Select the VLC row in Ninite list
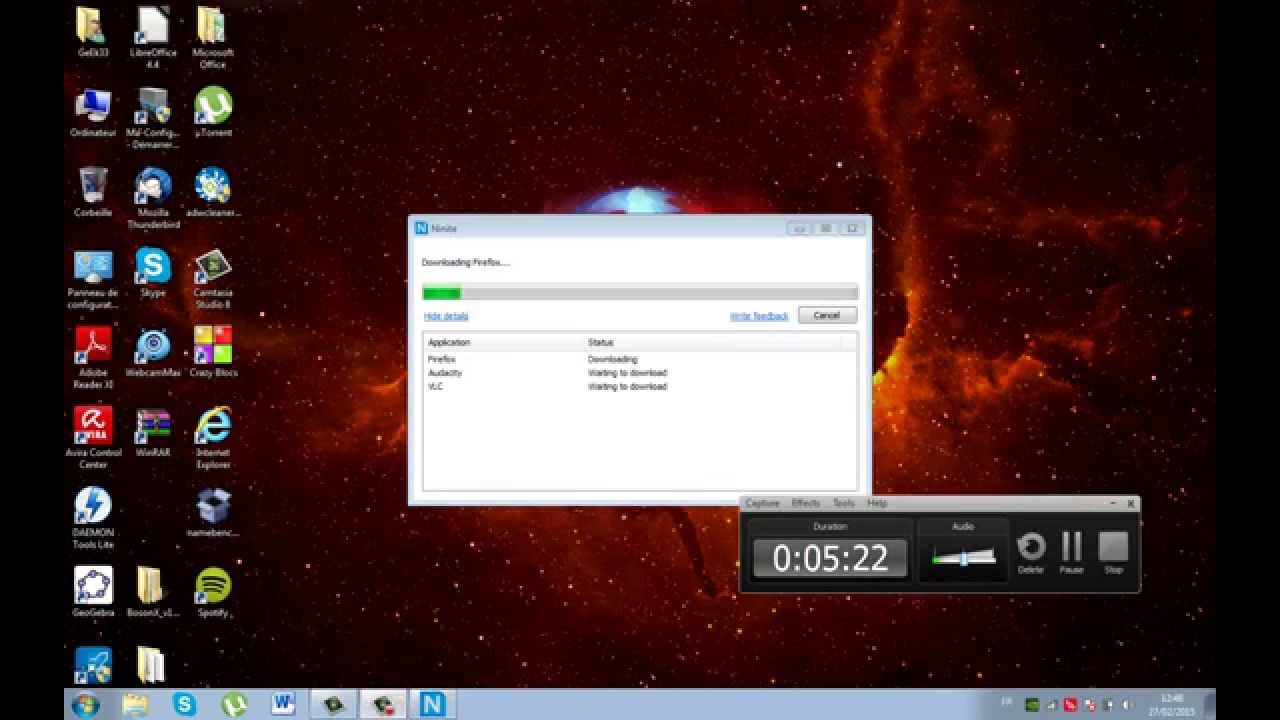 (640, 386)
